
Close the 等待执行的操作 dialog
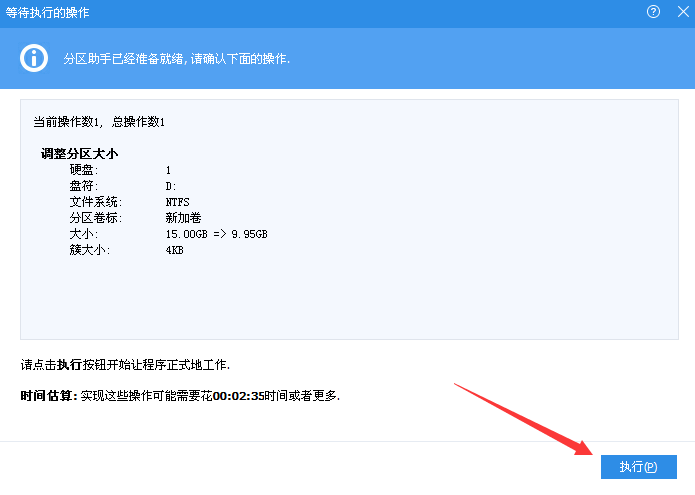683,12
